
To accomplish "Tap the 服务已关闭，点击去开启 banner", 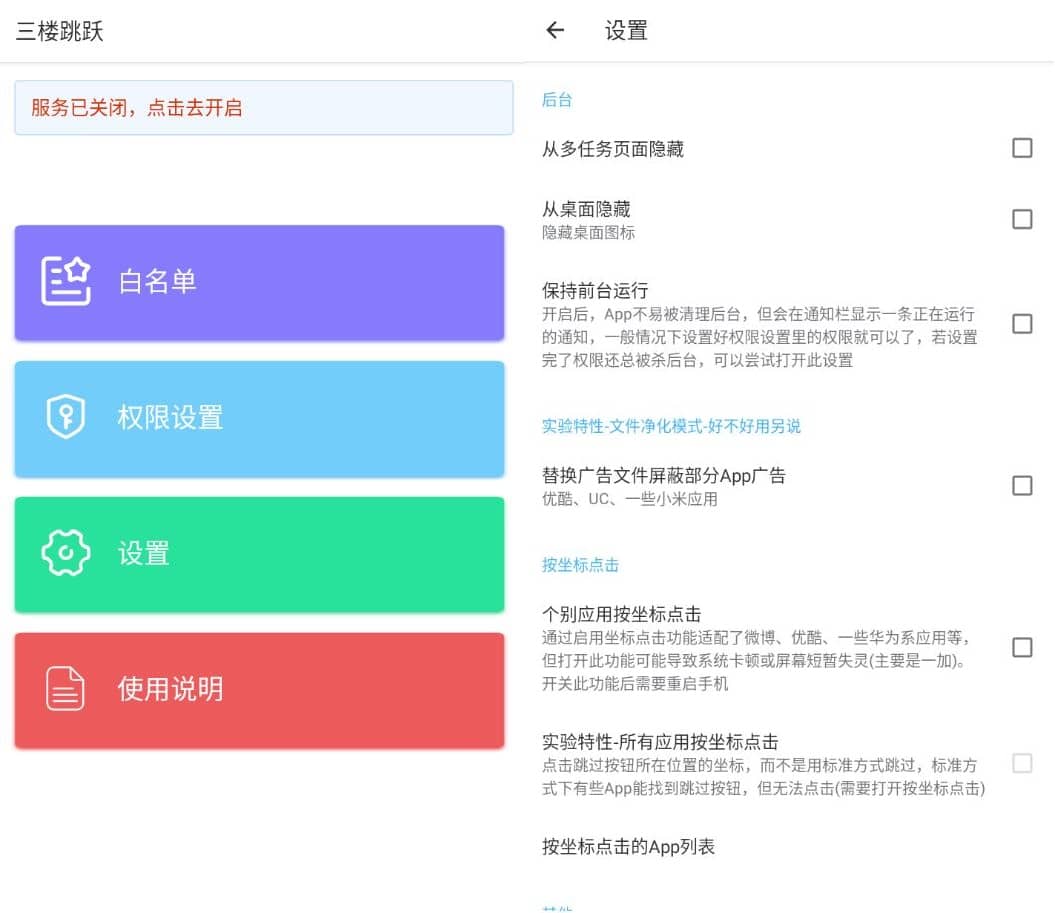I will [264, 108].
